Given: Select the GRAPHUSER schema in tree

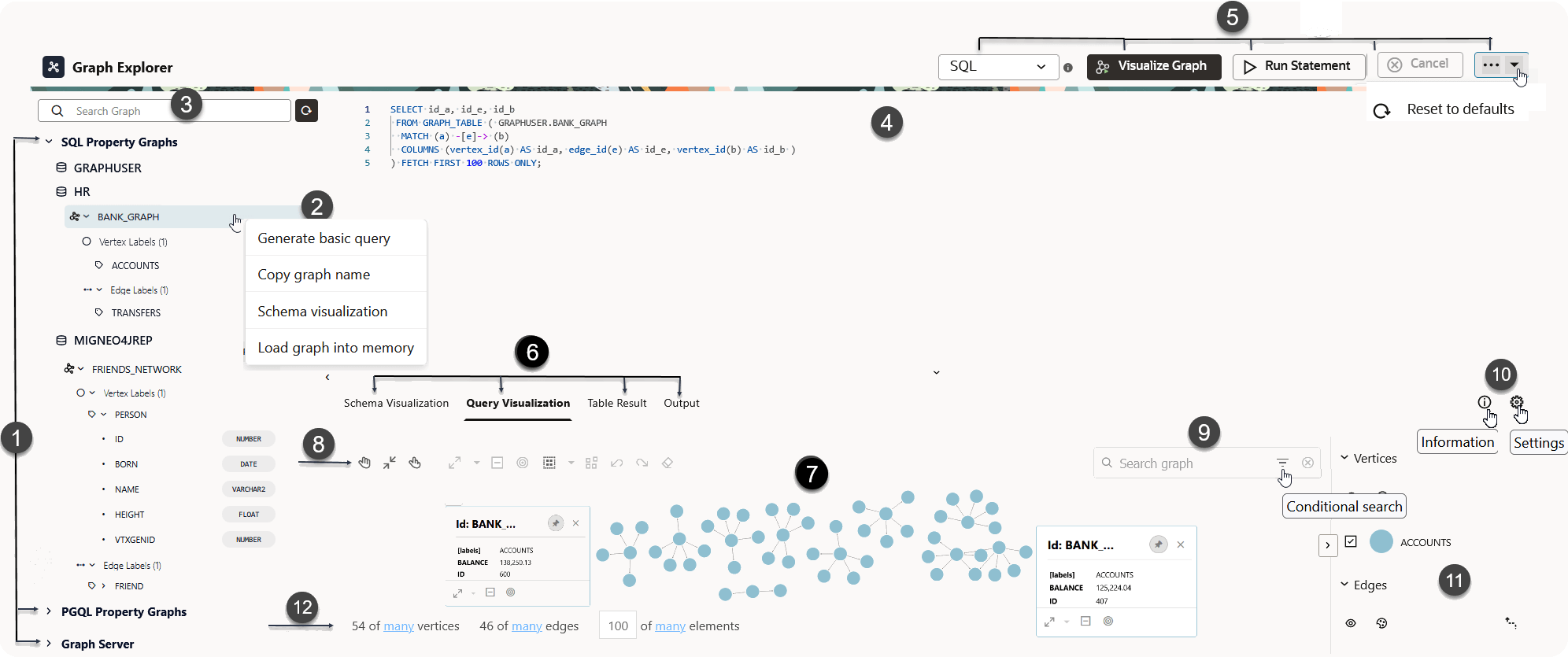Looking at the screenshot, I should 108,168.
